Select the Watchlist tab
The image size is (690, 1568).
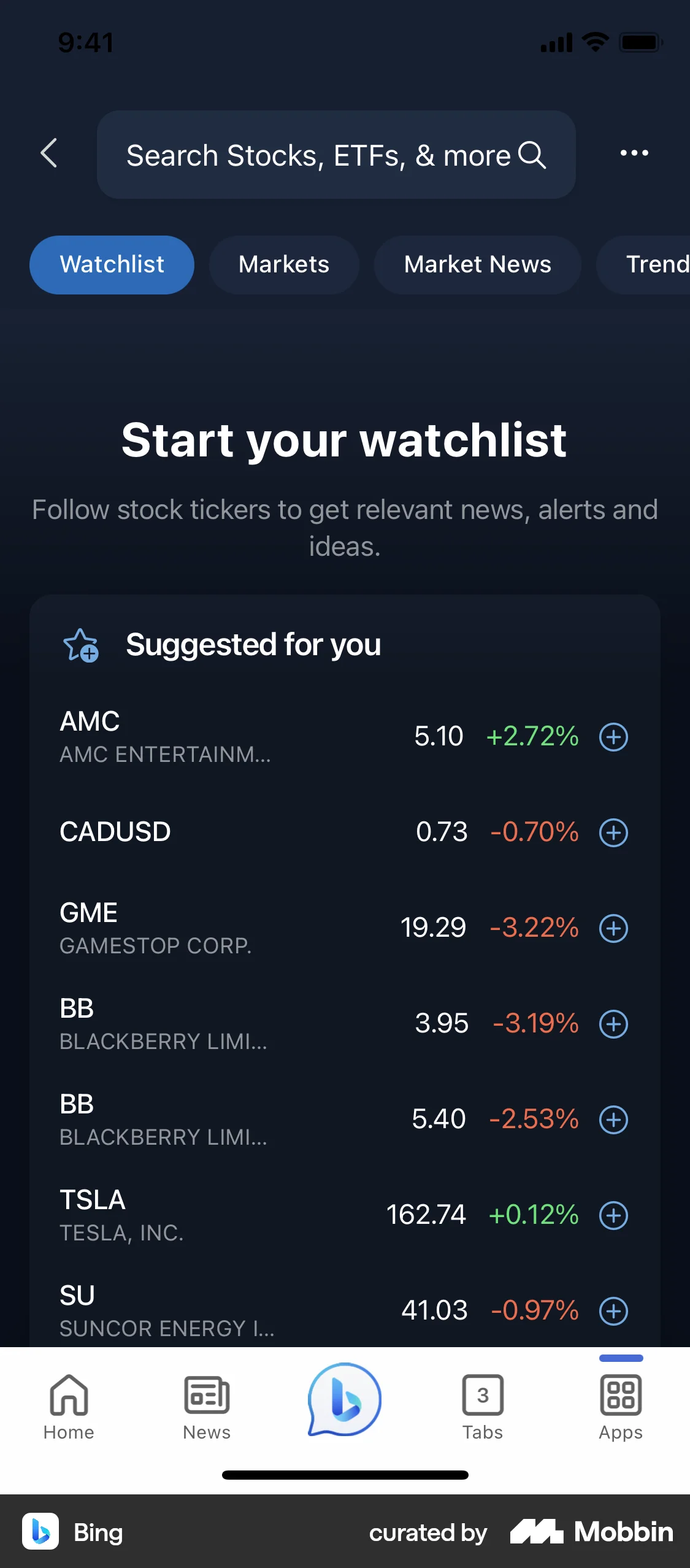click(112, 265)
